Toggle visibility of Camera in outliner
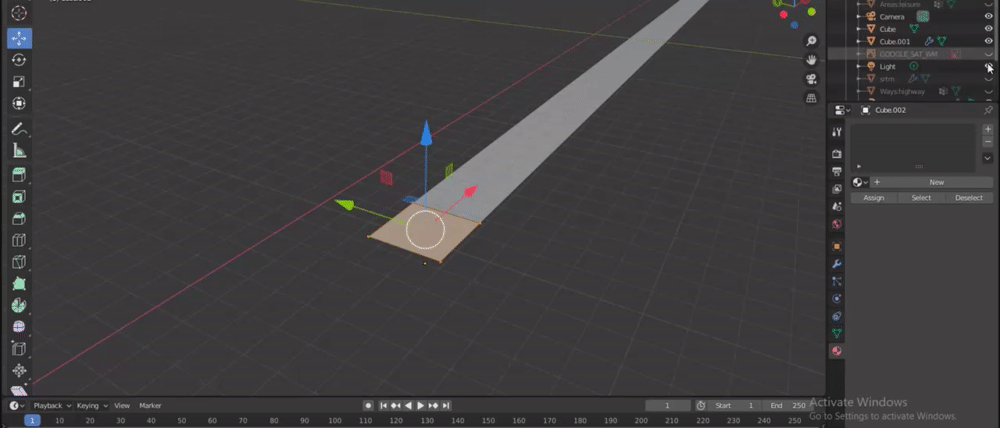Screen dimensions: 1000x428 point(989,17)
